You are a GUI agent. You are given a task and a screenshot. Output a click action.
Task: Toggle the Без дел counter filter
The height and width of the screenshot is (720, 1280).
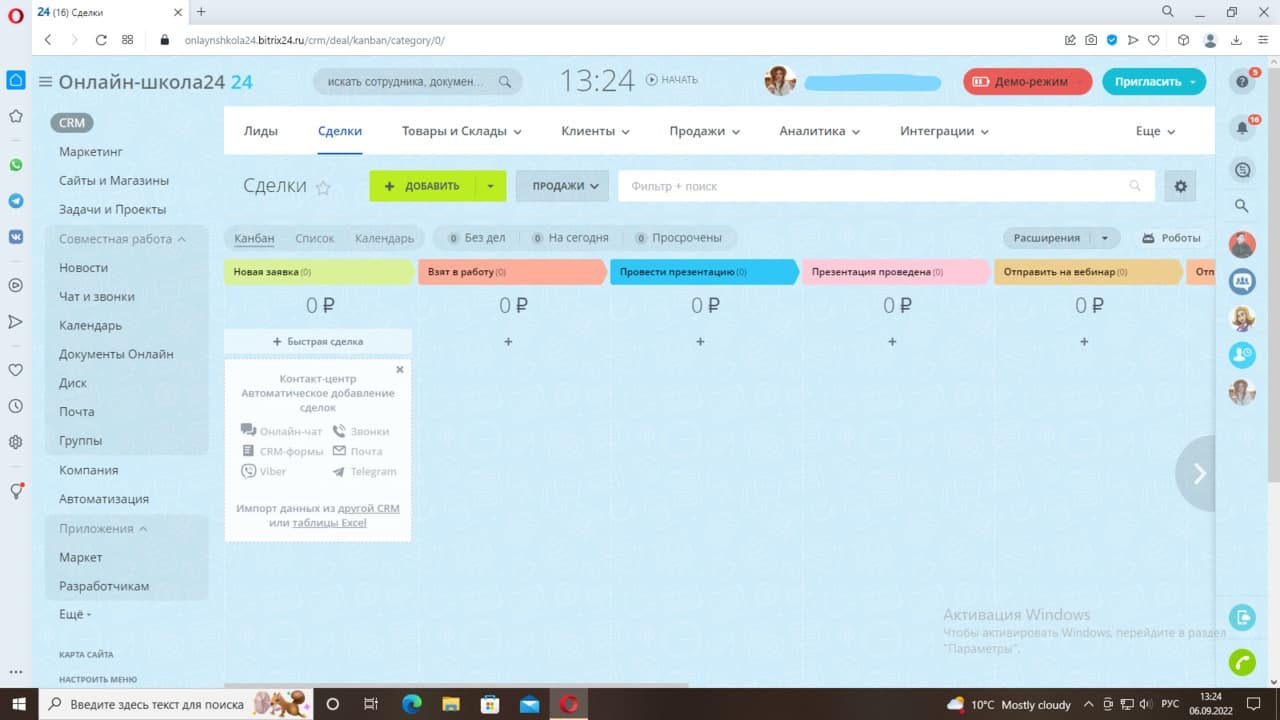coord(475,238)
